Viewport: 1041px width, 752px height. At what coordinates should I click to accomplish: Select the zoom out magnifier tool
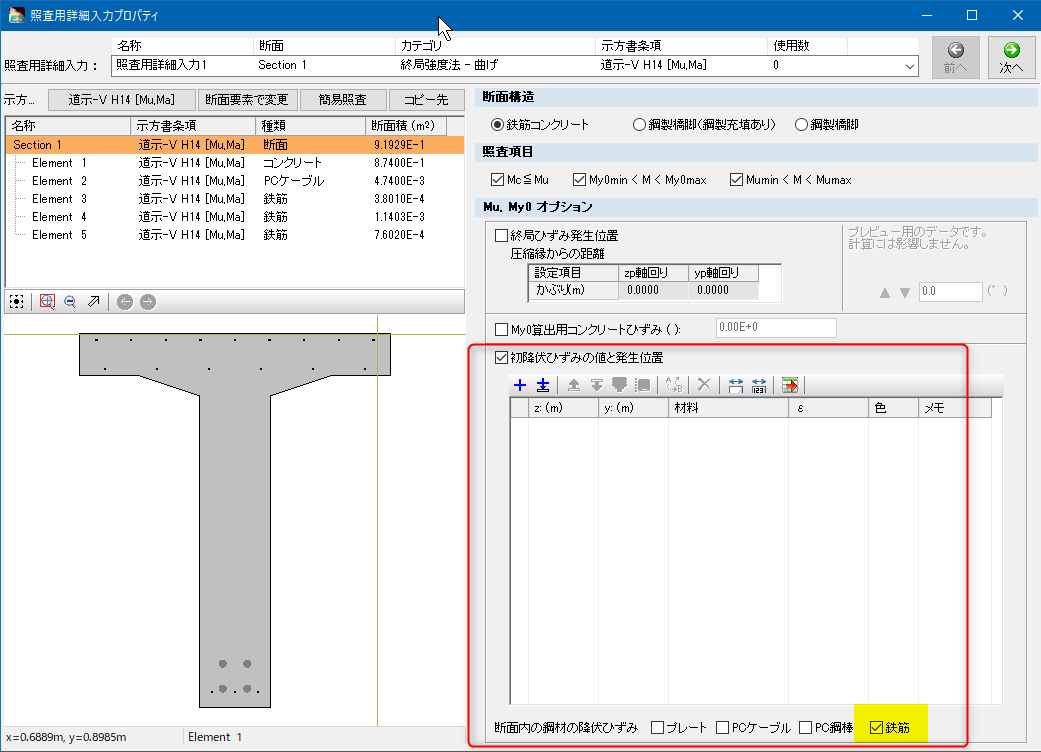pos(70,301)
